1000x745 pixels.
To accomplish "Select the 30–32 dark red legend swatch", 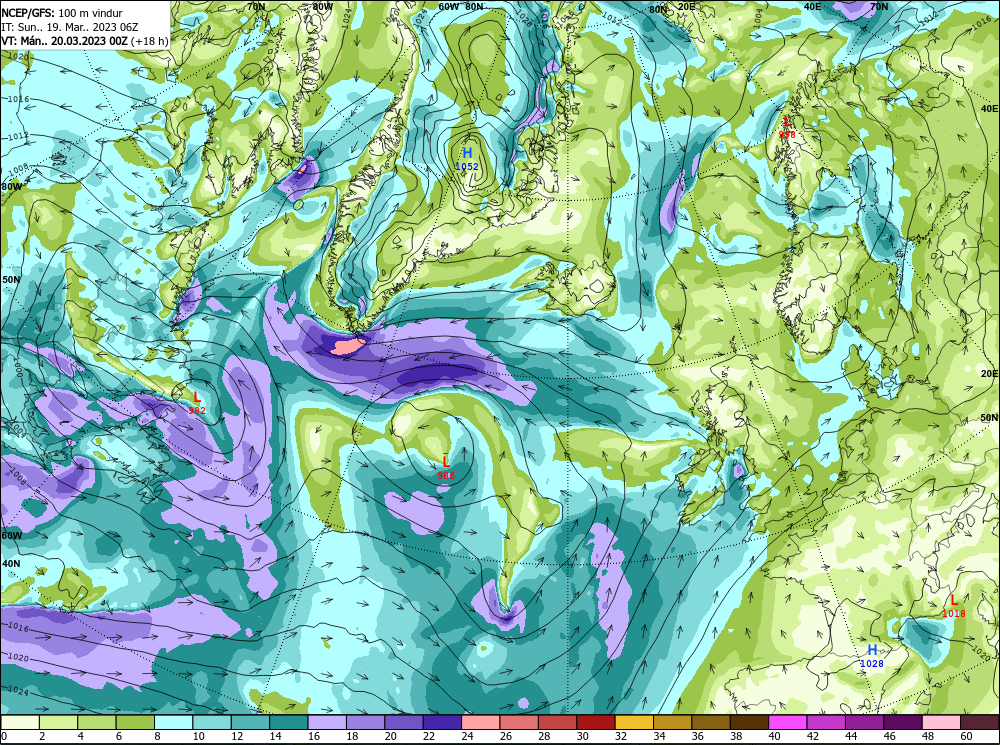I will (596, 722).
